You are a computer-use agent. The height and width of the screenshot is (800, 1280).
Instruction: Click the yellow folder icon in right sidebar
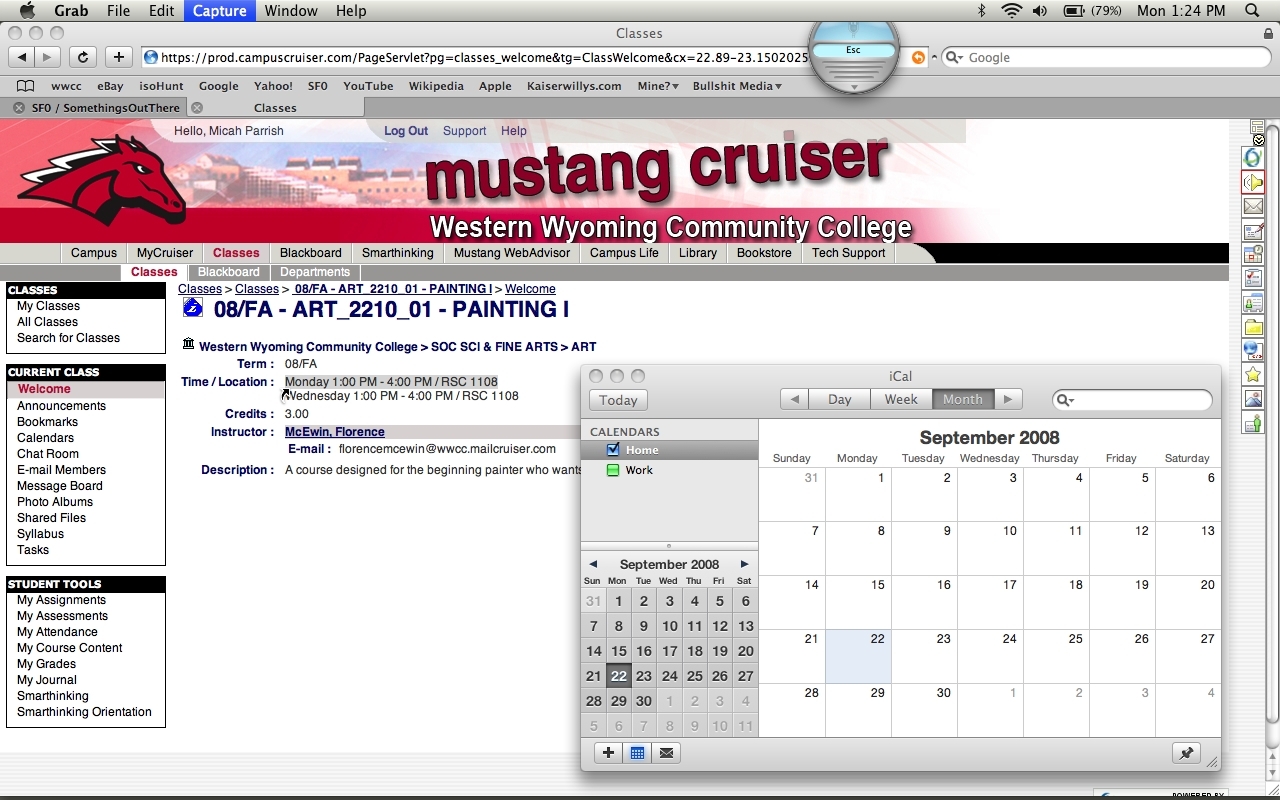point(1253,327)
